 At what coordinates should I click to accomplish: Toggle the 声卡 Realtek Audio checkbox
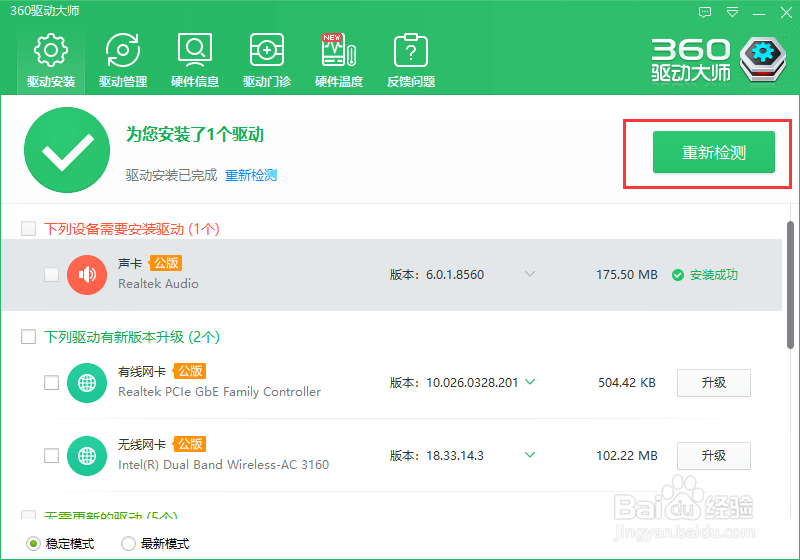[x=52, y=274]
